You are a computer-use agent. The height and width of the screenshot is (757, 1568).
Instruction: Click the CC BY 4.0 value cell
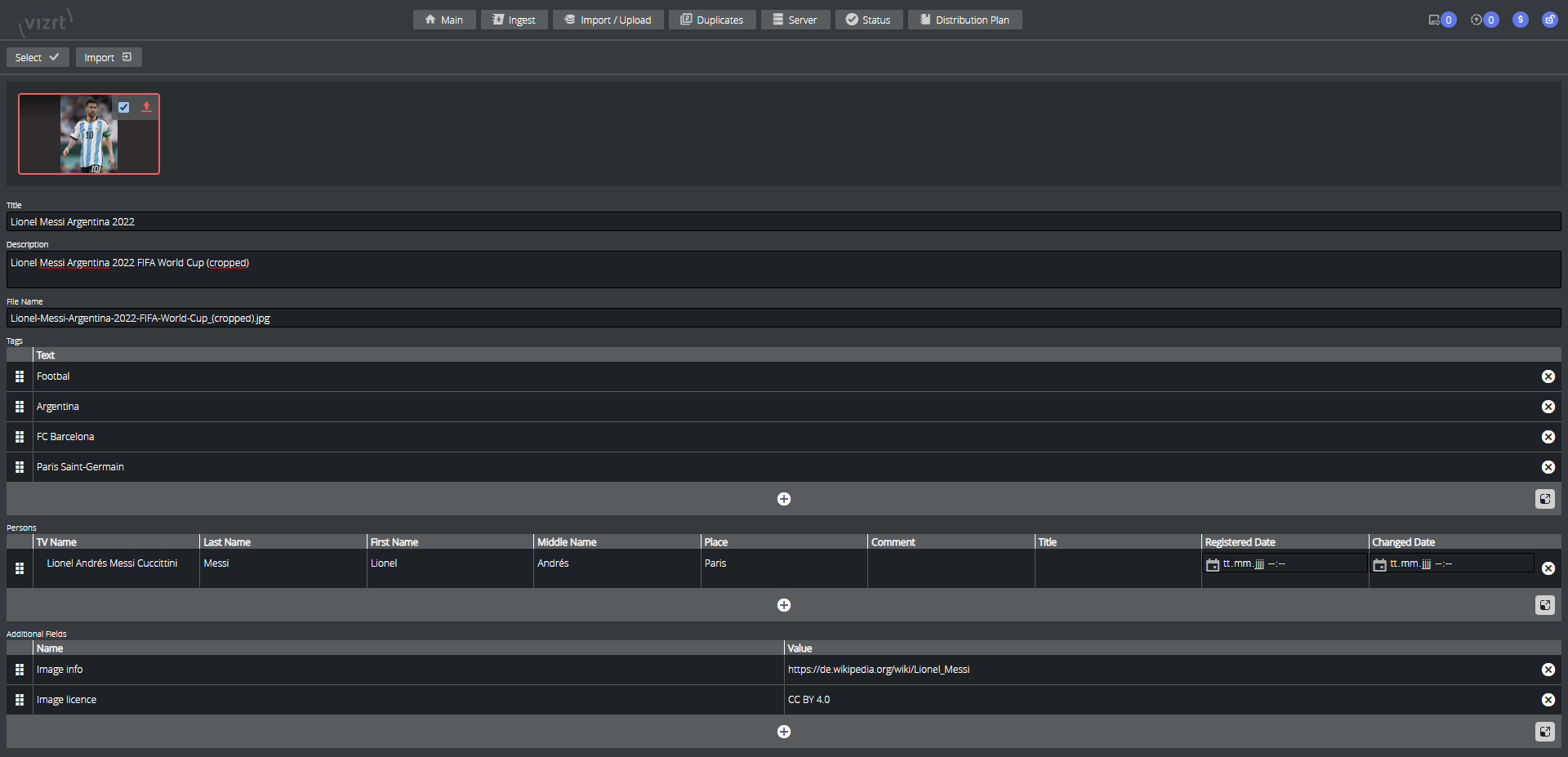(1160, 700)
